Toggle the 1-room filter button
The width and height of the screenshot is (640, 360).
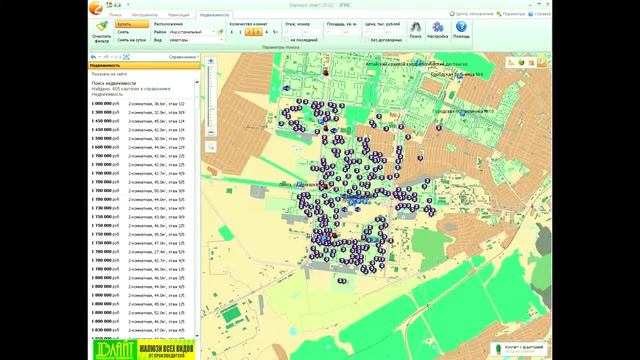240,32
